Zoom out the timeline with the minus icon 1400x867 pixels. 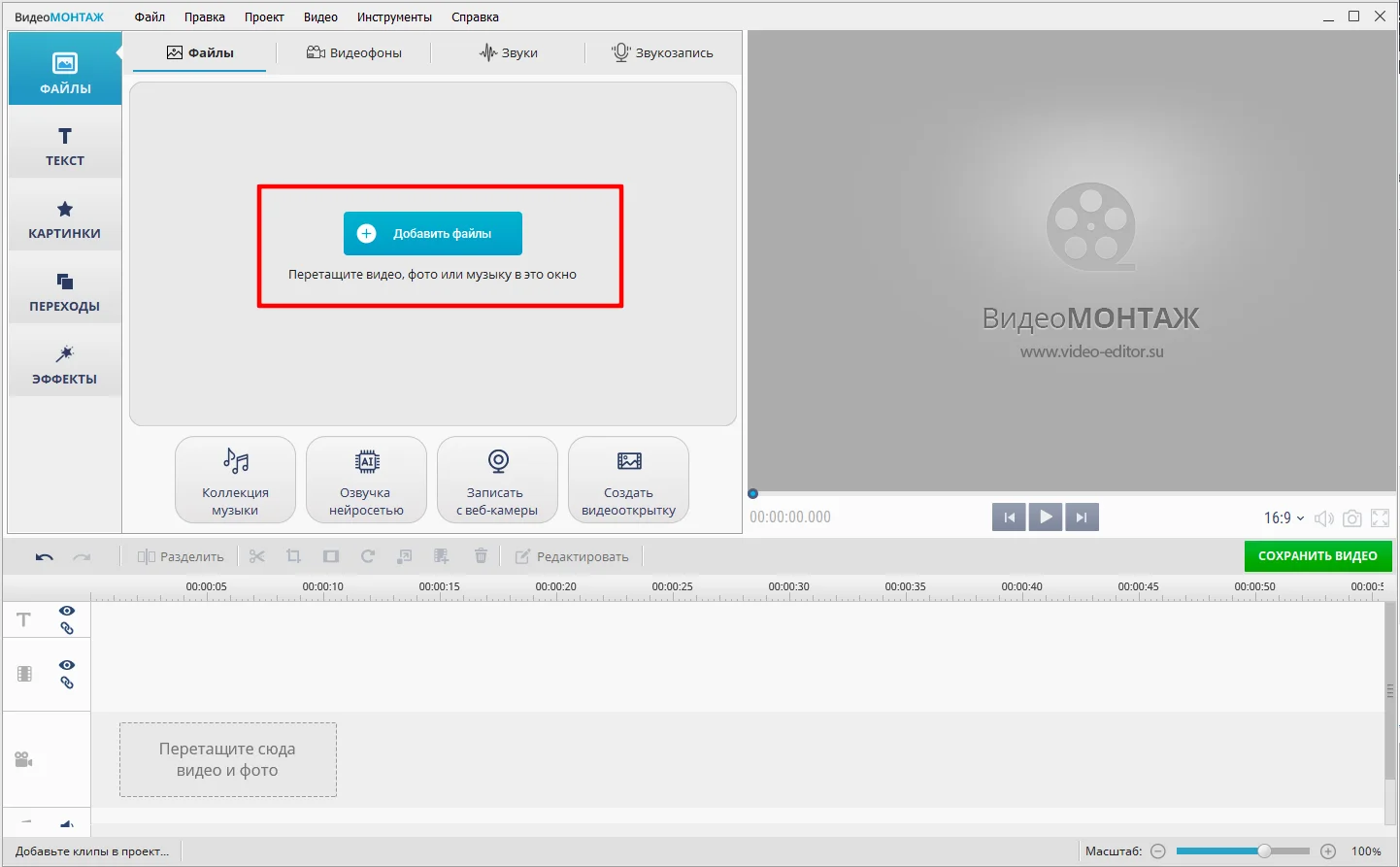click(1158, 851)
